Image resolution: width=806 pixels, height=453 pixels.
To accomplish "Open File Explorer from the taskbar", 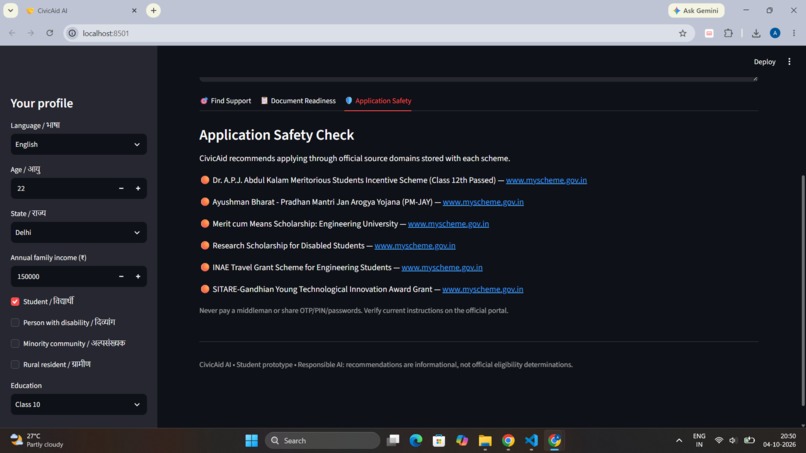I will click(485, 441).
